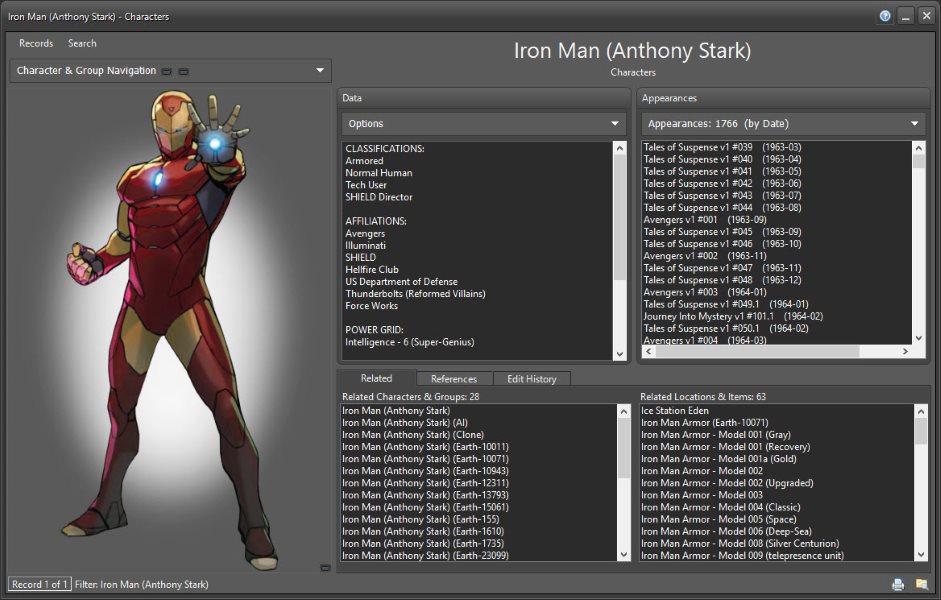The image size is (941, 600).
Task: Select Tales of Suspense v1 #039 appearance
Action: [x=722, y=147]
